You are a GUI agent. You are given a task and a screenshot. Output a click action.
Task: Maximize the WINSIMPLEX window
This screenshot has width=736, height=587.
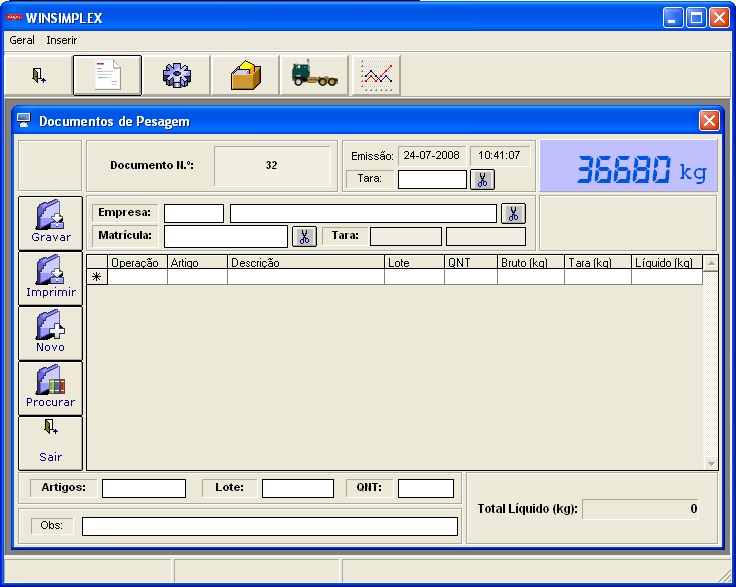click(x=696, y=18)
